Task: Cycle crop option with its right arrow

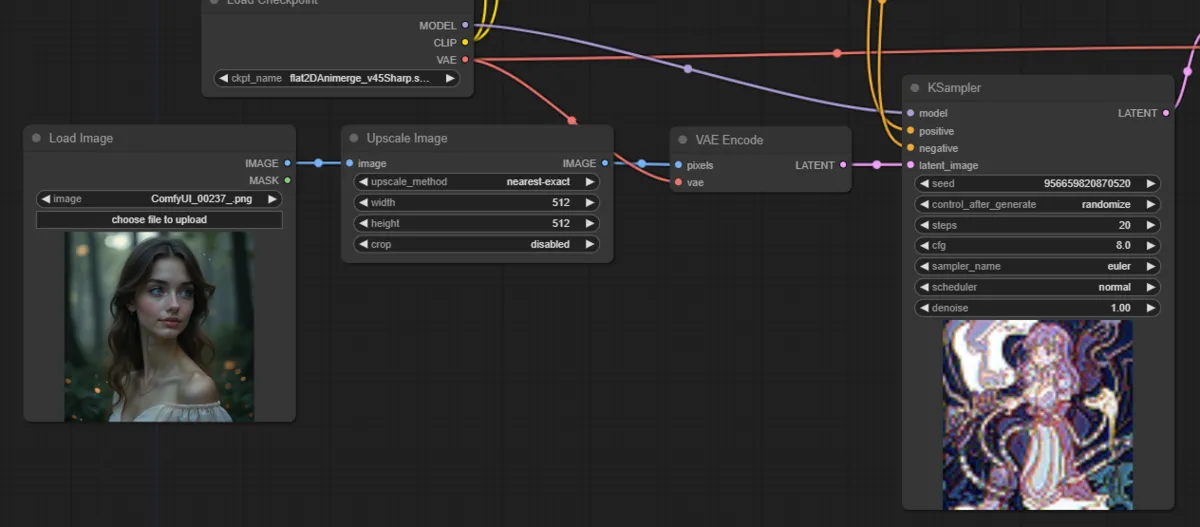Action: 590,244
